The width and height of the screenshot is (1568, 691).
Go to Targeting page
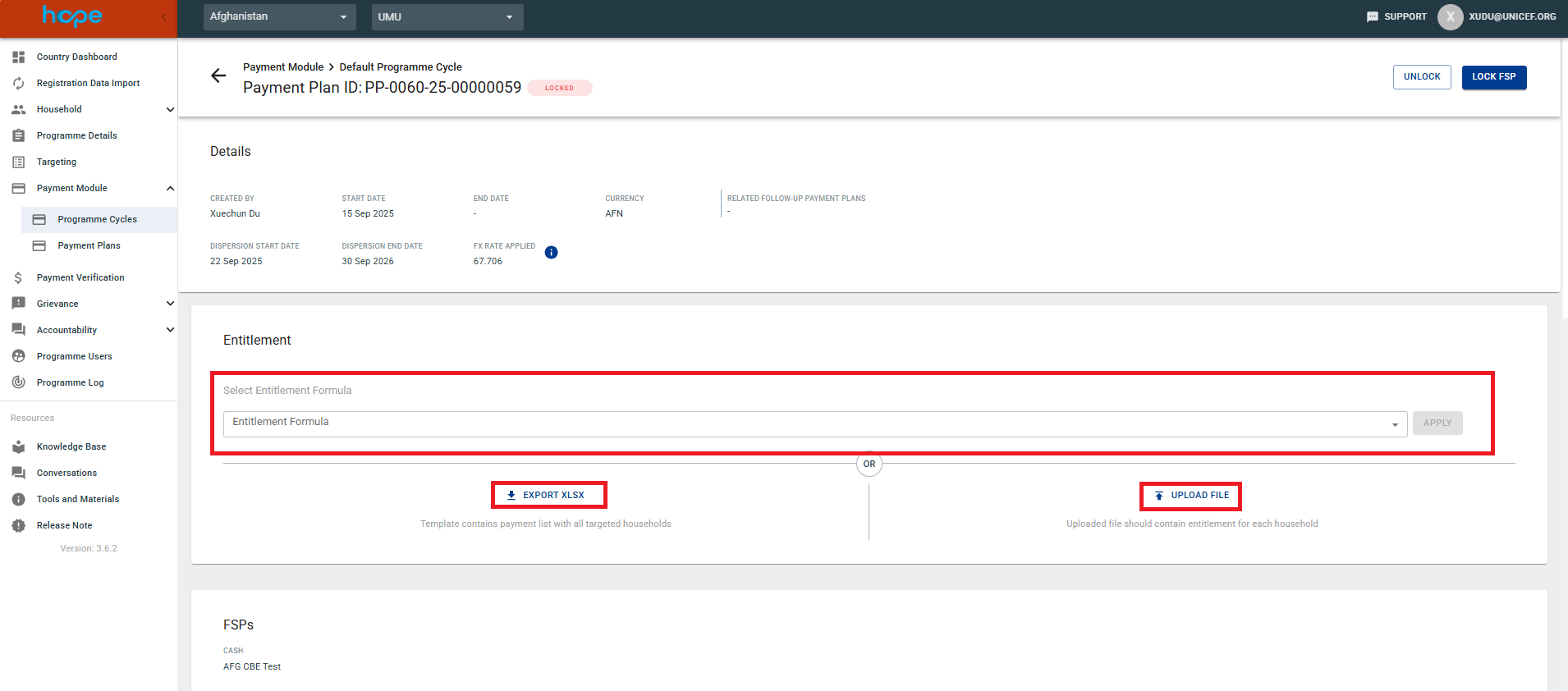[57, 162]
